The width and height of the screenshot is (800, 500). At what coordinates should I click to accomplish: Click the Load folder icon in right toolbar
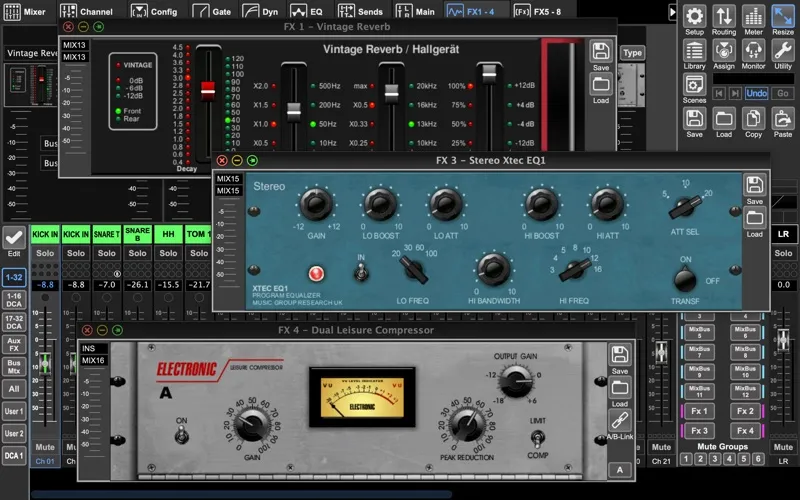[723, 119]
